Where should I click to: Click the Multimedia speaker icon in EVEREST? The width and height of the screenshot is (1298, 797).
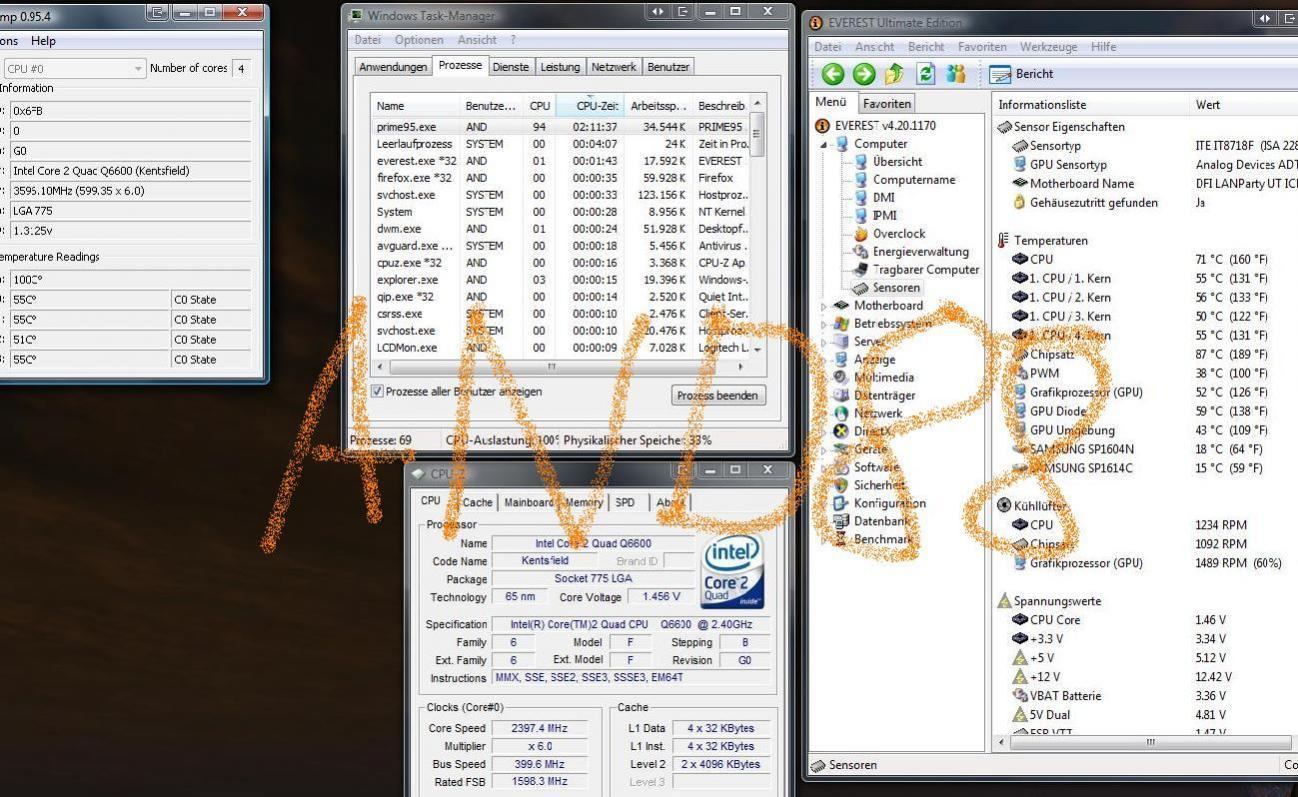click(x=841, y=377)
